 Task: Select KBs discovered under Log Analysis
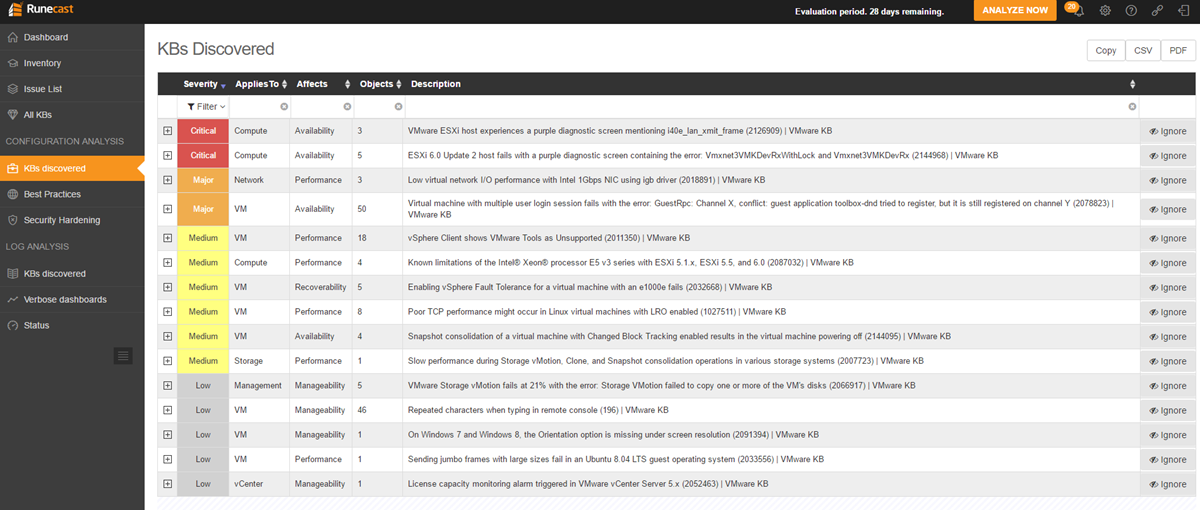point(72,273)
